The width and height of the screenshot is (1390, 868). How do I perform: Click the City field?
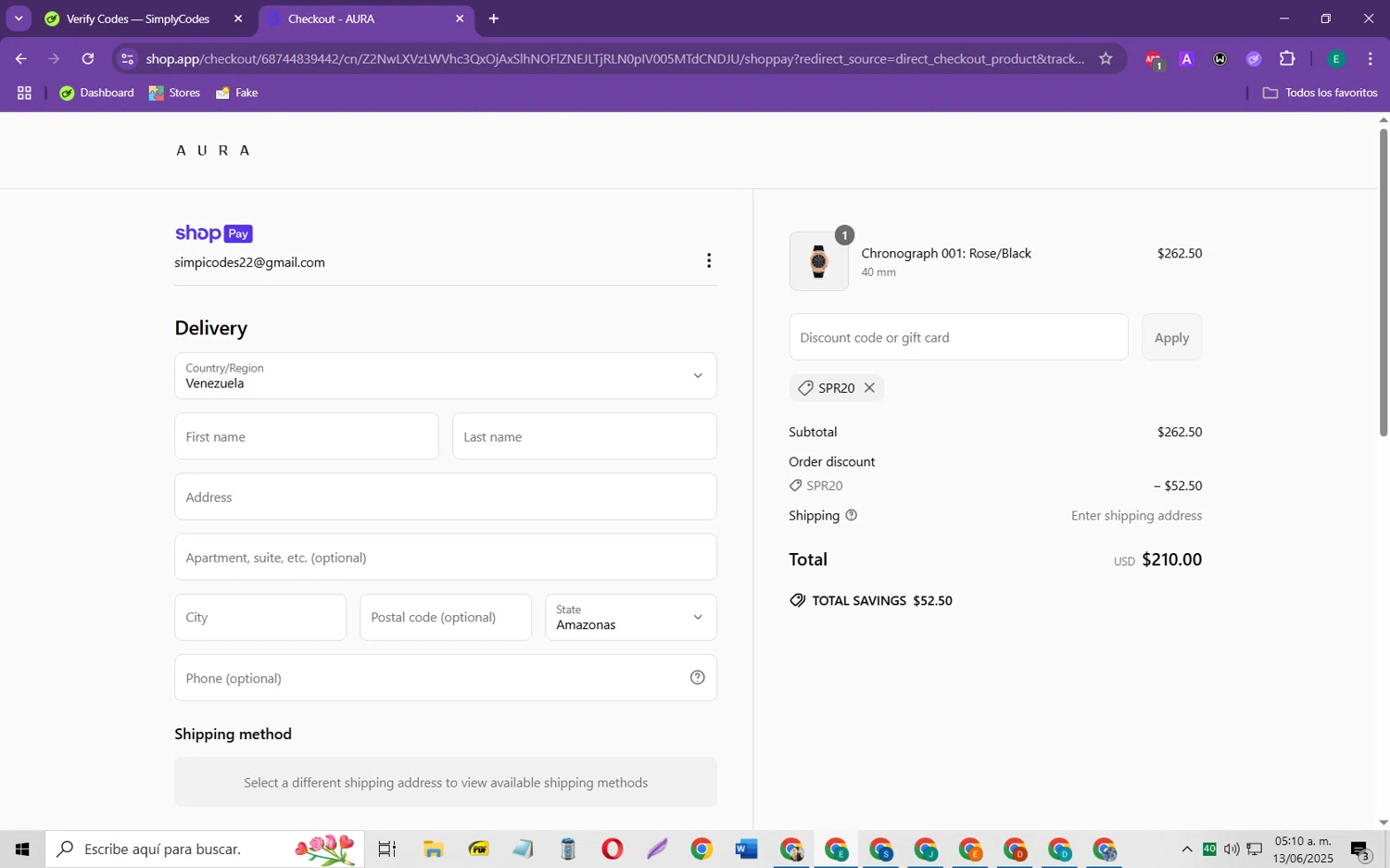260,617
